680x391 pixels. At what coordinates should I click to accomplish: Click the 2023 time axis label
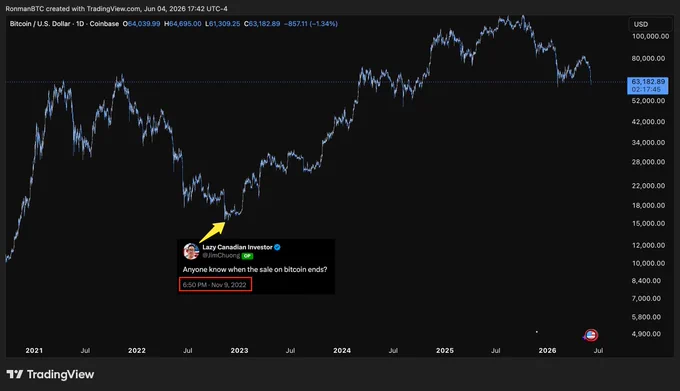click(239, 351)
